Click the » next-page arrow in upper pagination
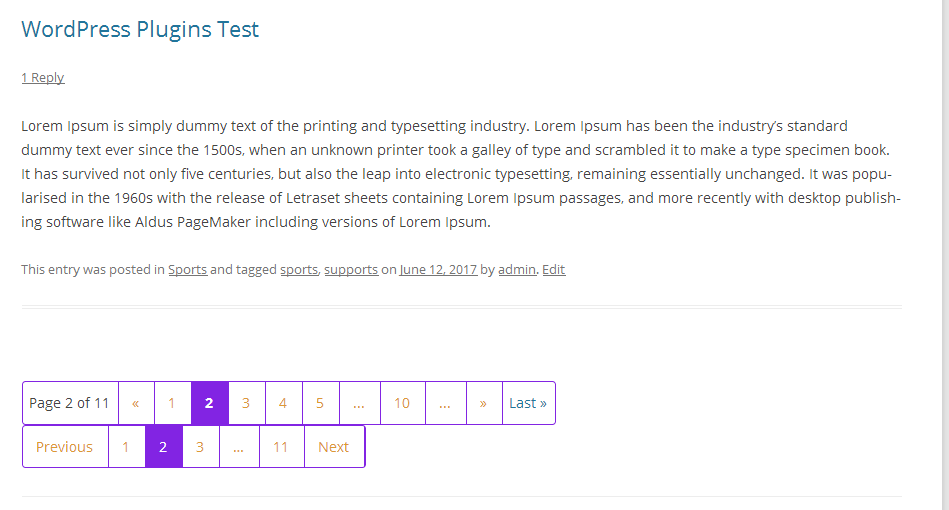Viewport: 949px width, 510px height. tap(483, 403)
